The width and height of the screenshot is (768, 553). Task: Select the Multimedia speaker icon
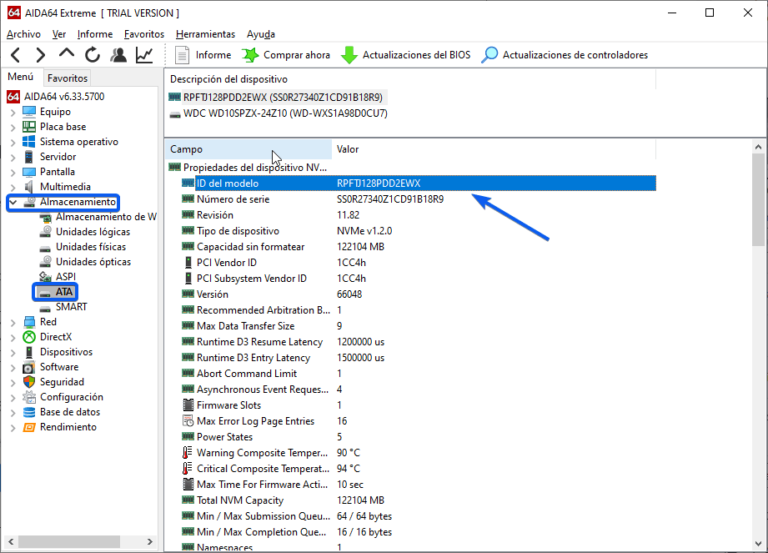click(x=29, y=187)
